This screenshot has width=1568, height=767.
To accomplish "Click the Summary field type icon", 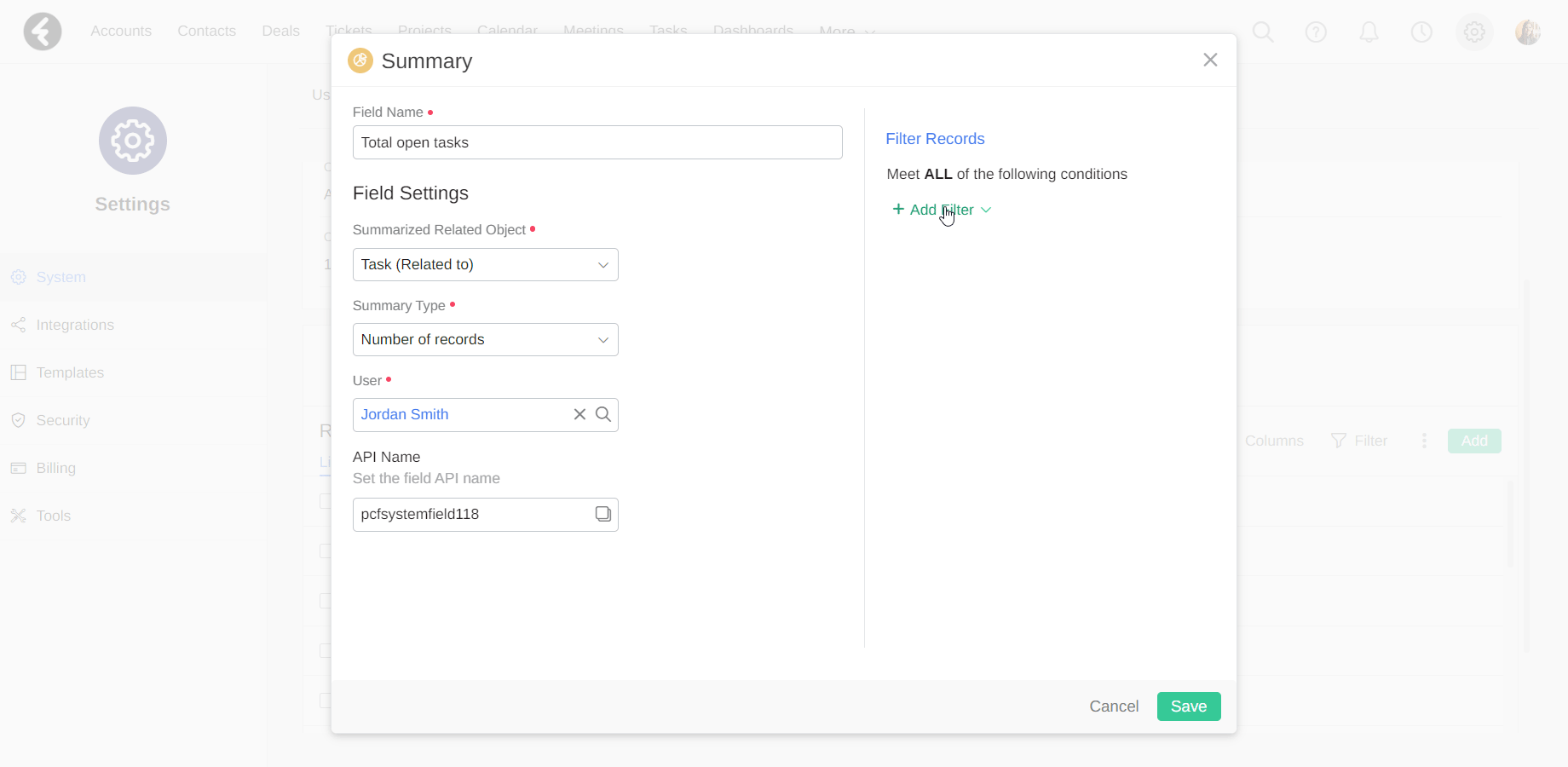I will tap(360, 61).
